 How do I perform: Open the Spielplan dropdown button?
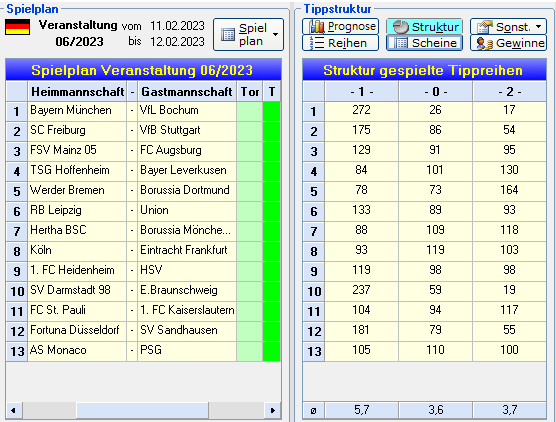click(x=248, y=34)
